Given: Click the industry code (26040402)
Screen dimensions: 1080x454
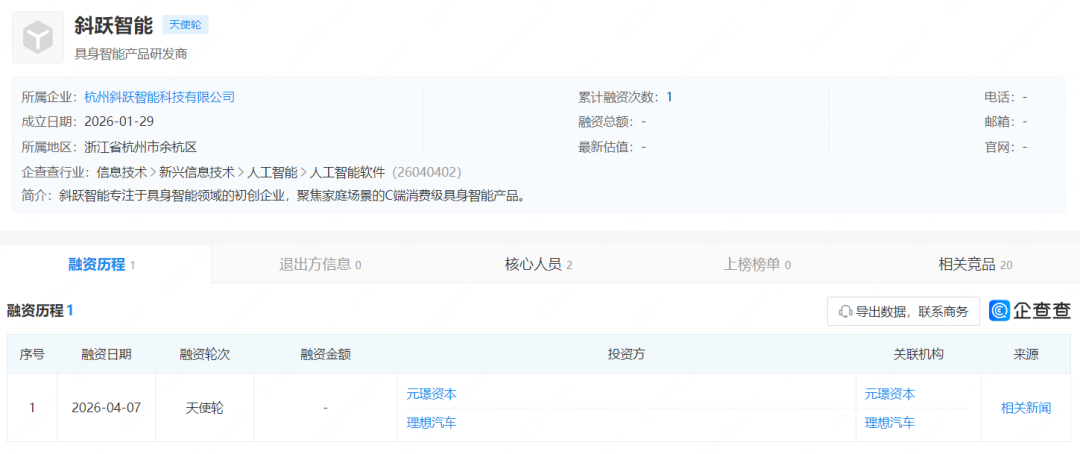Looking at the screenshot, I should coord(426,172).
